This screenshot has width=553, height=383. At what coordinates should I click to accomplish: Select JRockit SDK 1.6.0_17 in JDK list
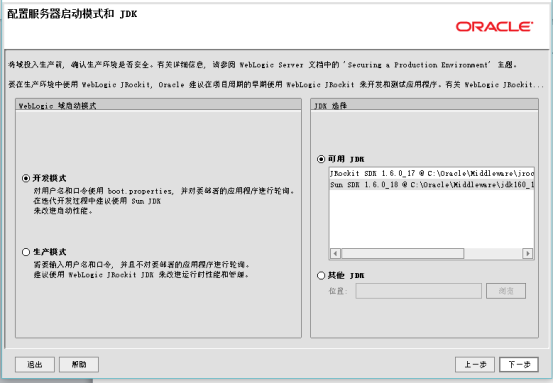point(432,174)
